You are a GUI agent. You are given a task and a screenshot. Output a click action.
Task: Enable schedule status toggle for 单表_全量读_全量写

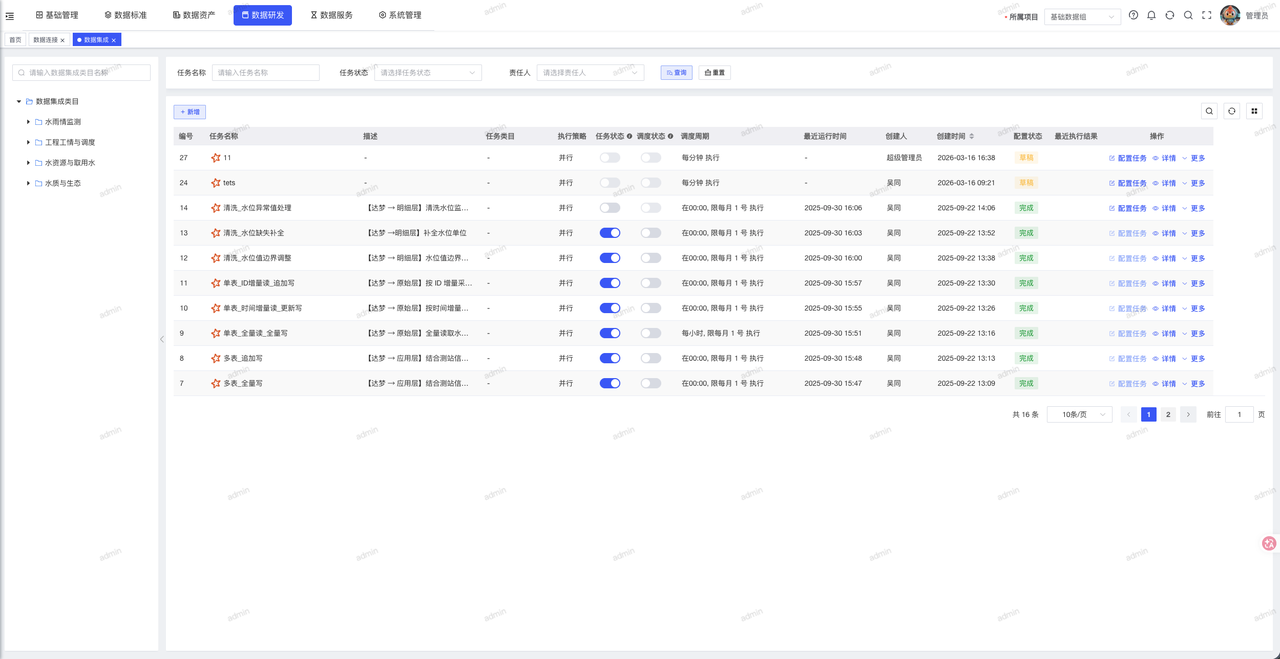click(650, 333)
